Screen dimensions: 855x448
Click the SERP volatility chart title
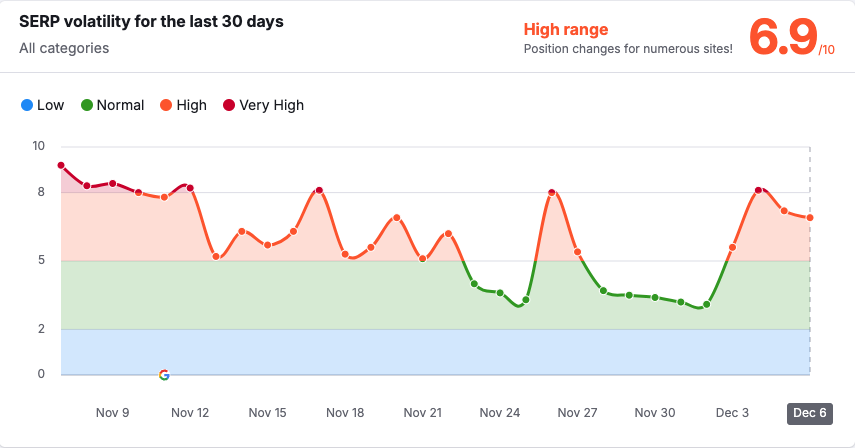point(151,22)
